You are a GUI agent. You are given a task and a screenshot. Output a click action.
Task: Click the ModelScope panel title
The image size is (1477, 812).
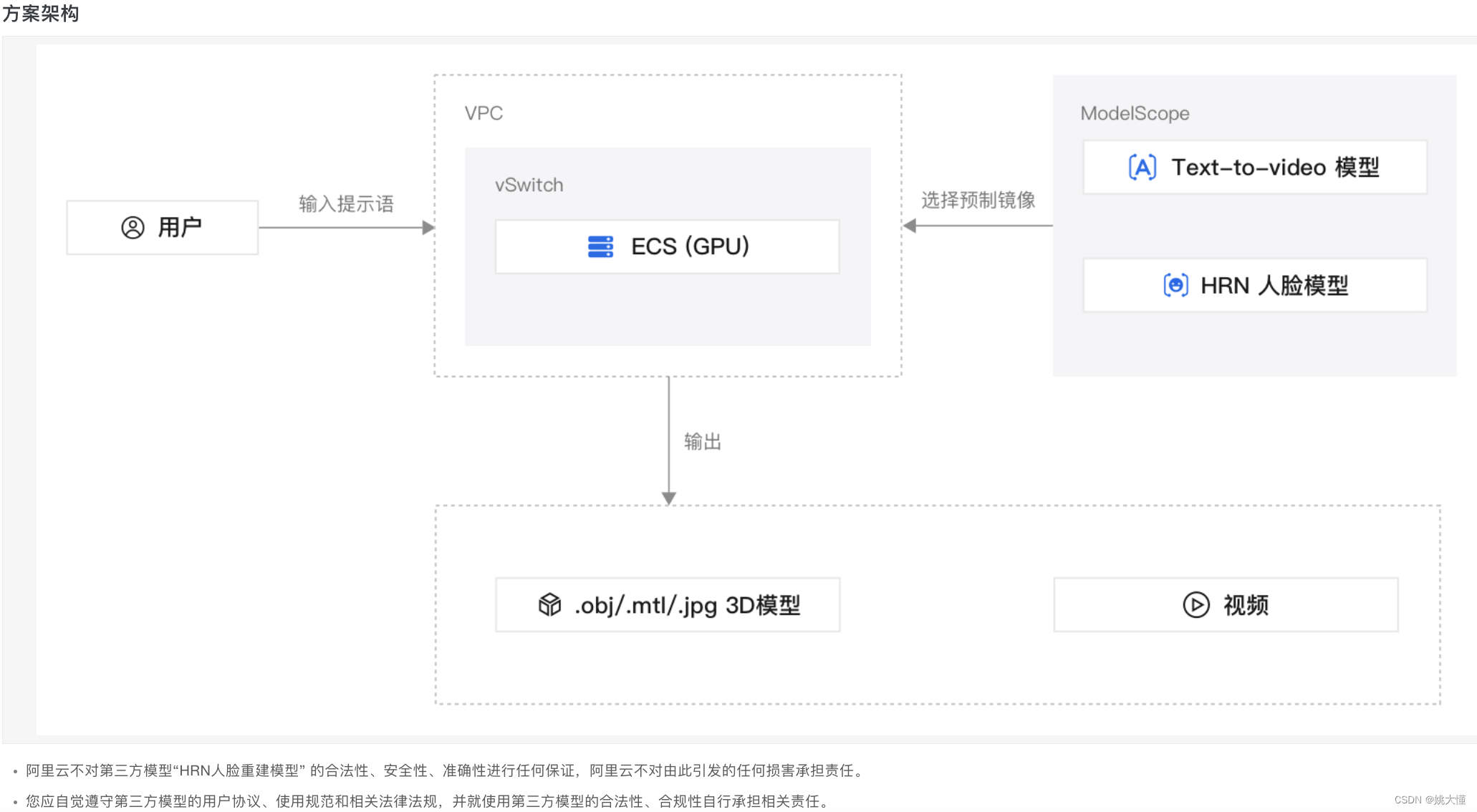pos(1135,113)
